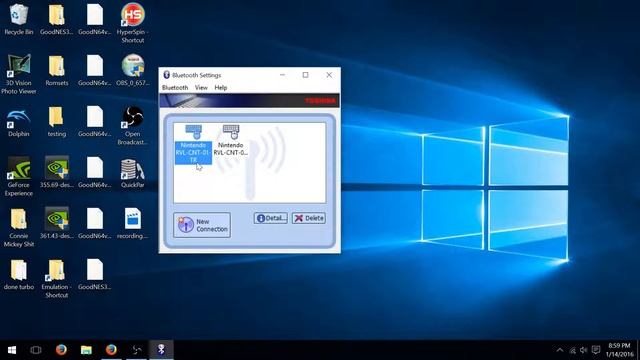
Task: Open File Explorer from the taskbar
Action: [x=86, y=350]
